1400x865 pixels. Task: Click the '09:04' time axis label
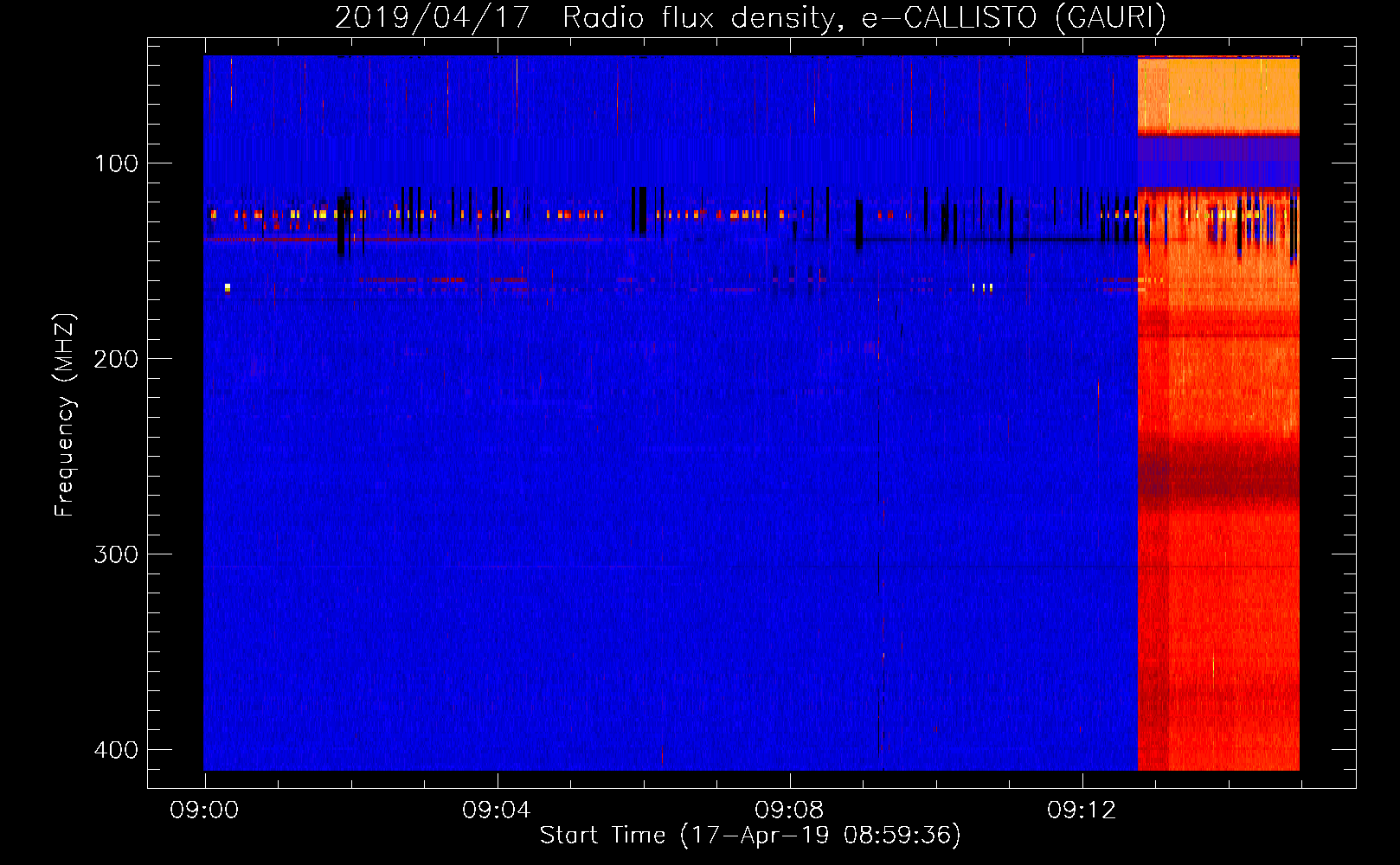[497, 811]
